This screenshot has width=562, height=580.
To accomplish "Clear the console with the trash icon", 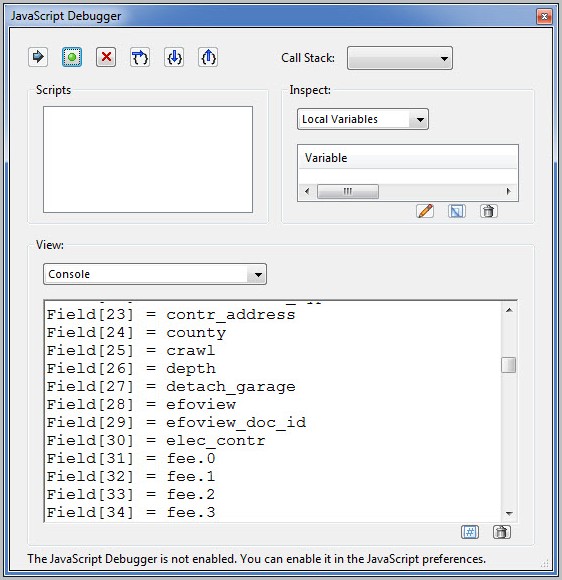I will 501,532.
